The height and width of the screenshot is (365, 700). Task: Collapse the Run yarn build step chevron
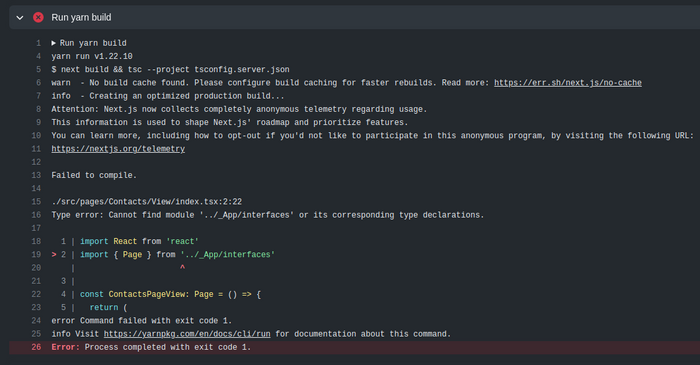point(20,18)
